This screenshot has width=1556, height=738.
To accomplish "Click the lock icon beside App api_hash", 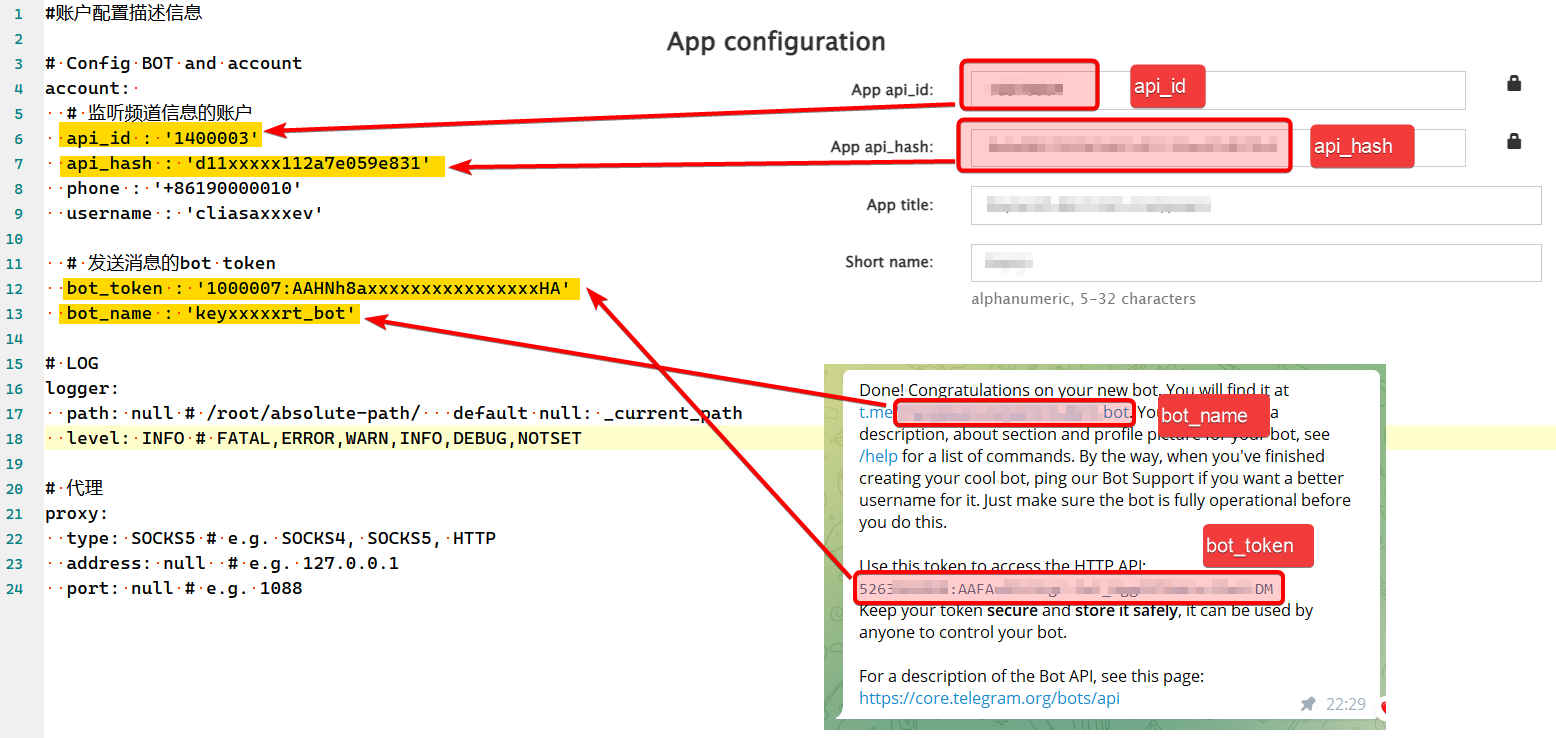I will coord(1513,142).
